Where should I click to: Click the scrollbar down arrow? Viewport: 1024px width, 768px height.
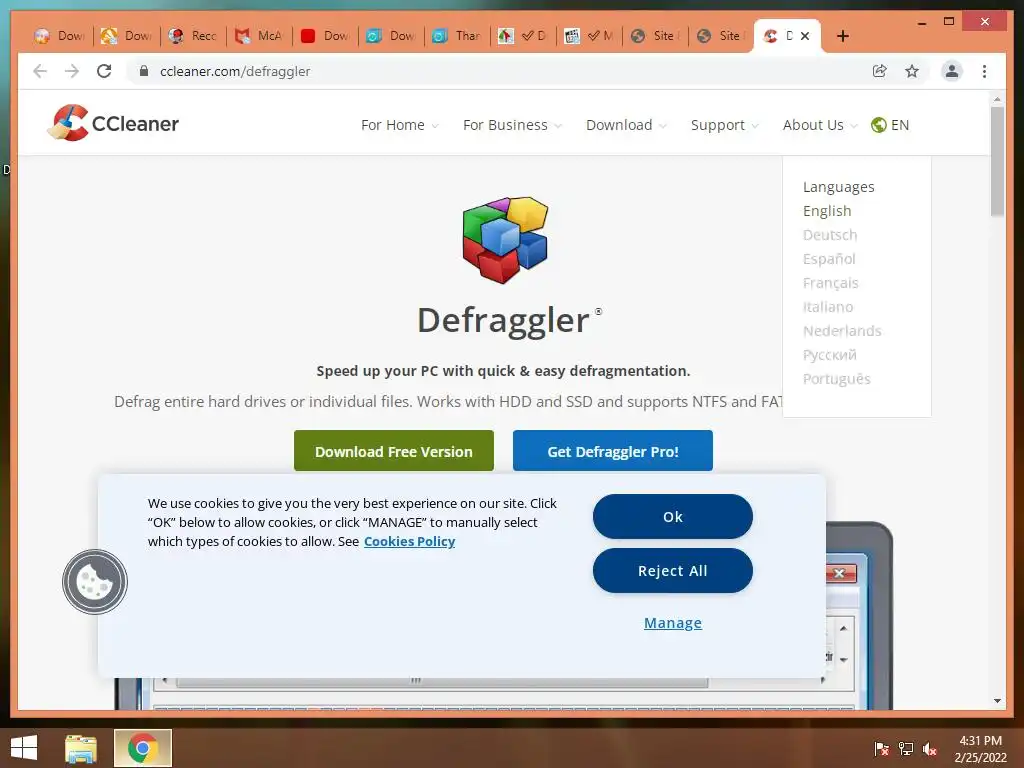coord(997,701)
